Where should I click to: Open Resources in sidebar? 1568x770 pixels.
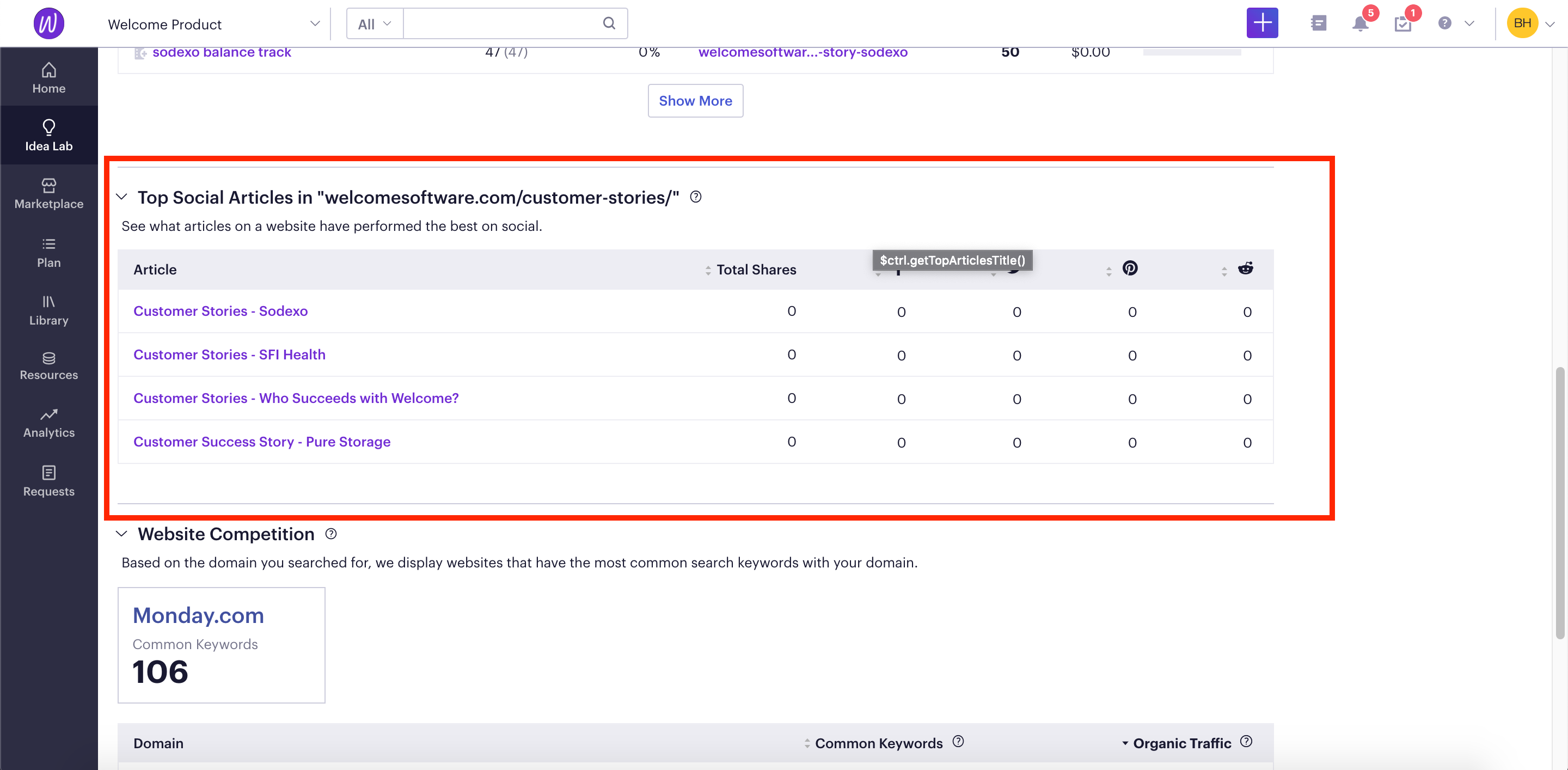pyautogui.click(x=48, y=366)
